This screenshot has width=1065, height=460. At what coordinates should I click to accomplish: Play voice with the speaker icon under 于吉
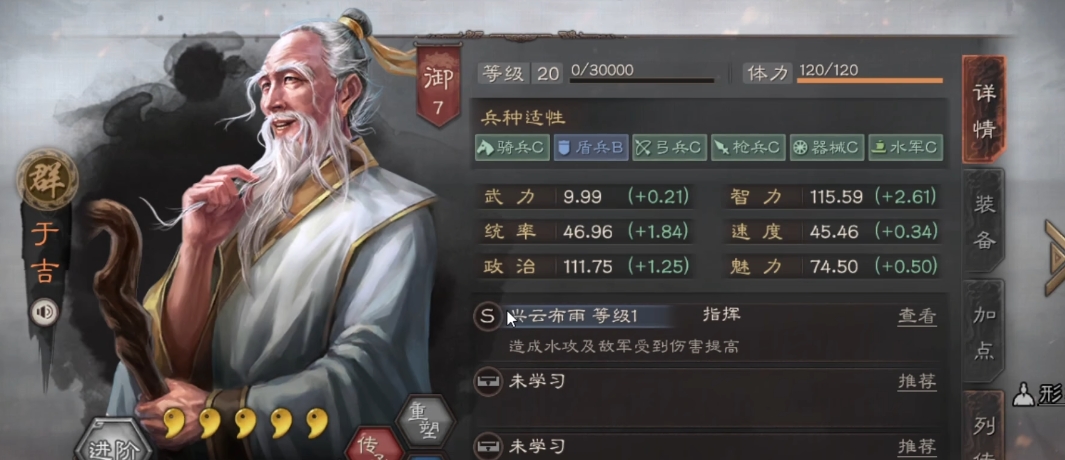coord(43,313)
